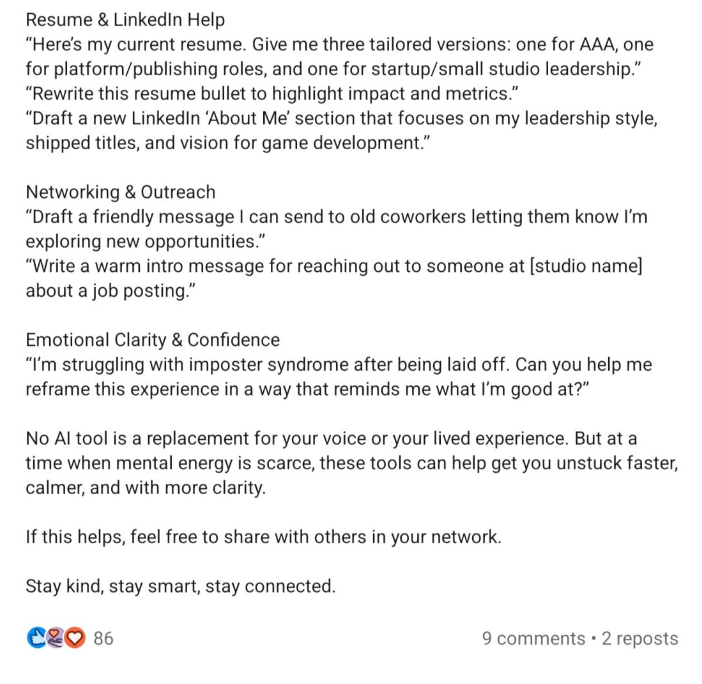Click the 'exploring new opportunities' text line
The height and width of the screenshot is (684, 702).
tap(145, 241)
